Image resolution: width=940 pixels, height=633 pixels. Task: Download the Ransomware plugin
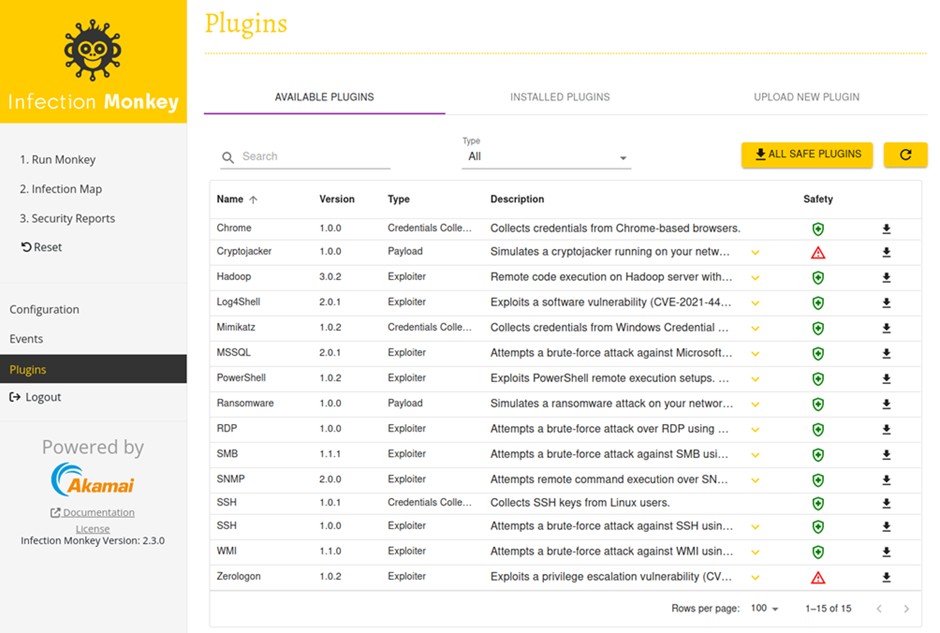(886, 404)
